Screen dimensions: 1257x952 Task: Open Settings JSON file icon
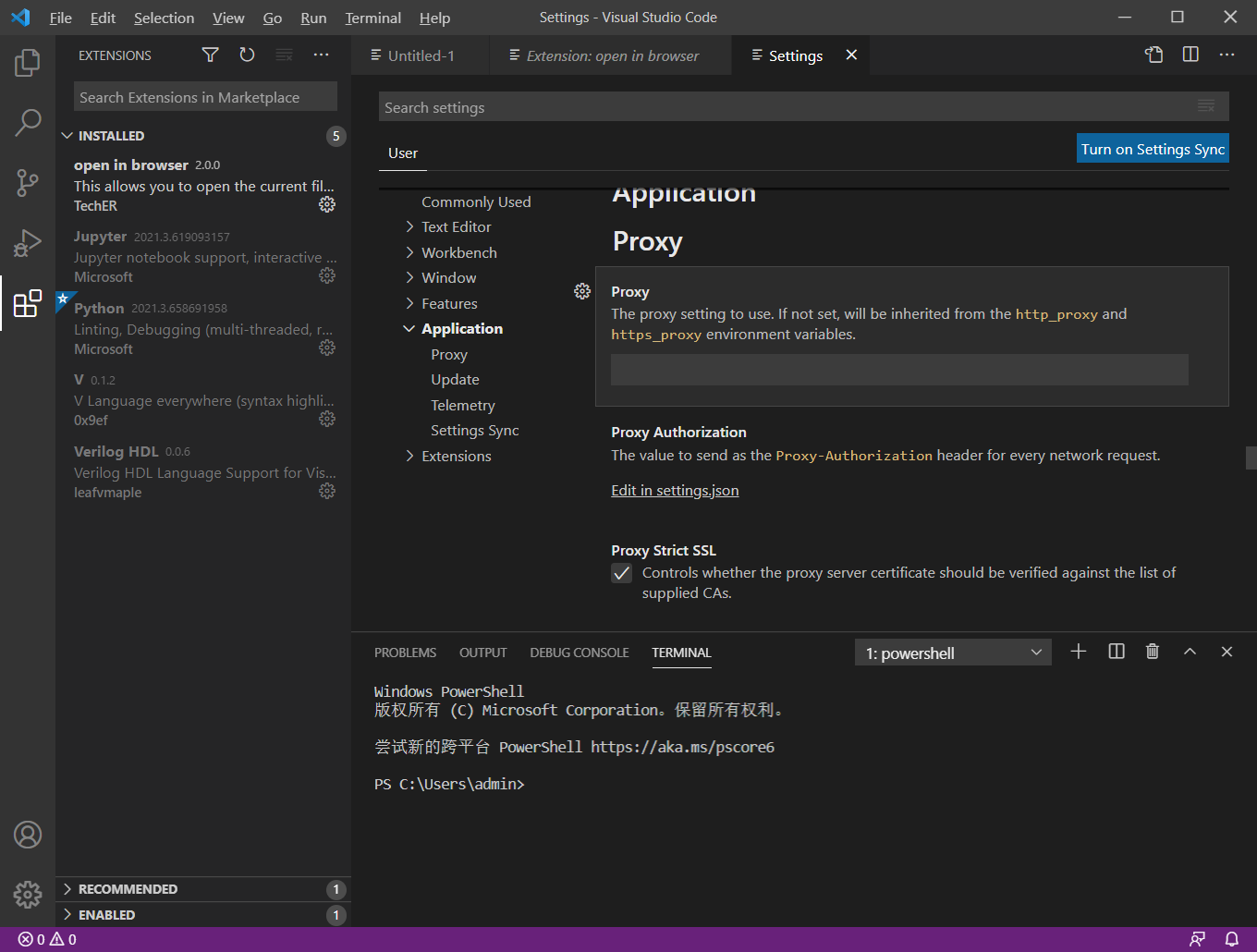(1154, 55)
